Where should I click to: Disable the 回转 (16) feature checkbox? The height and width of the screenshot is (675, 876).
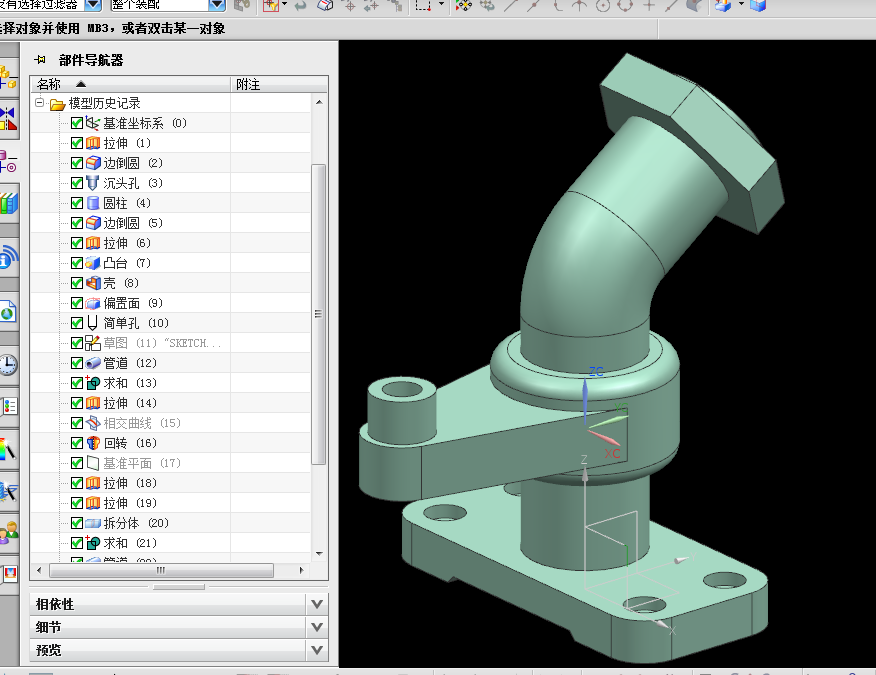[x=77, y=443]
